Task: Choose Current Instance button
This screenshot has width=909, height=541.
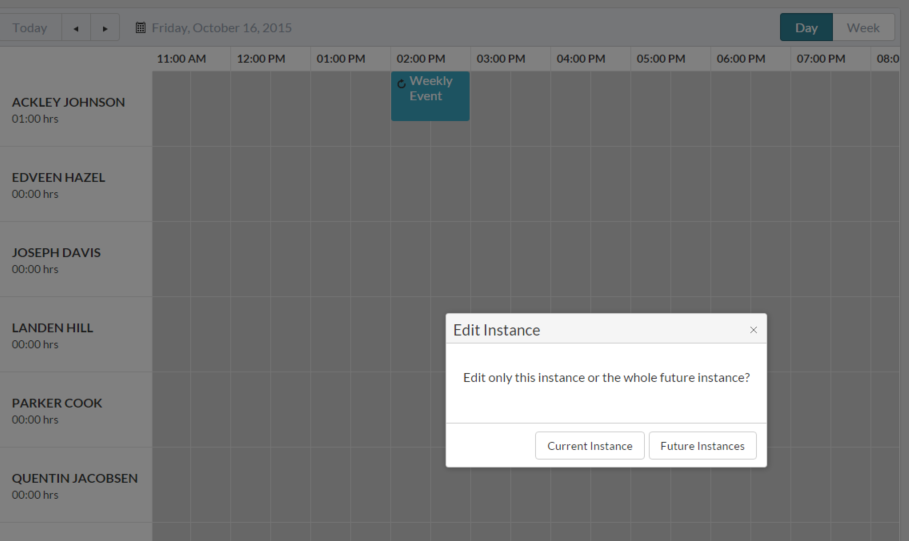Action: pyautogui.click(x=590, y=445)
